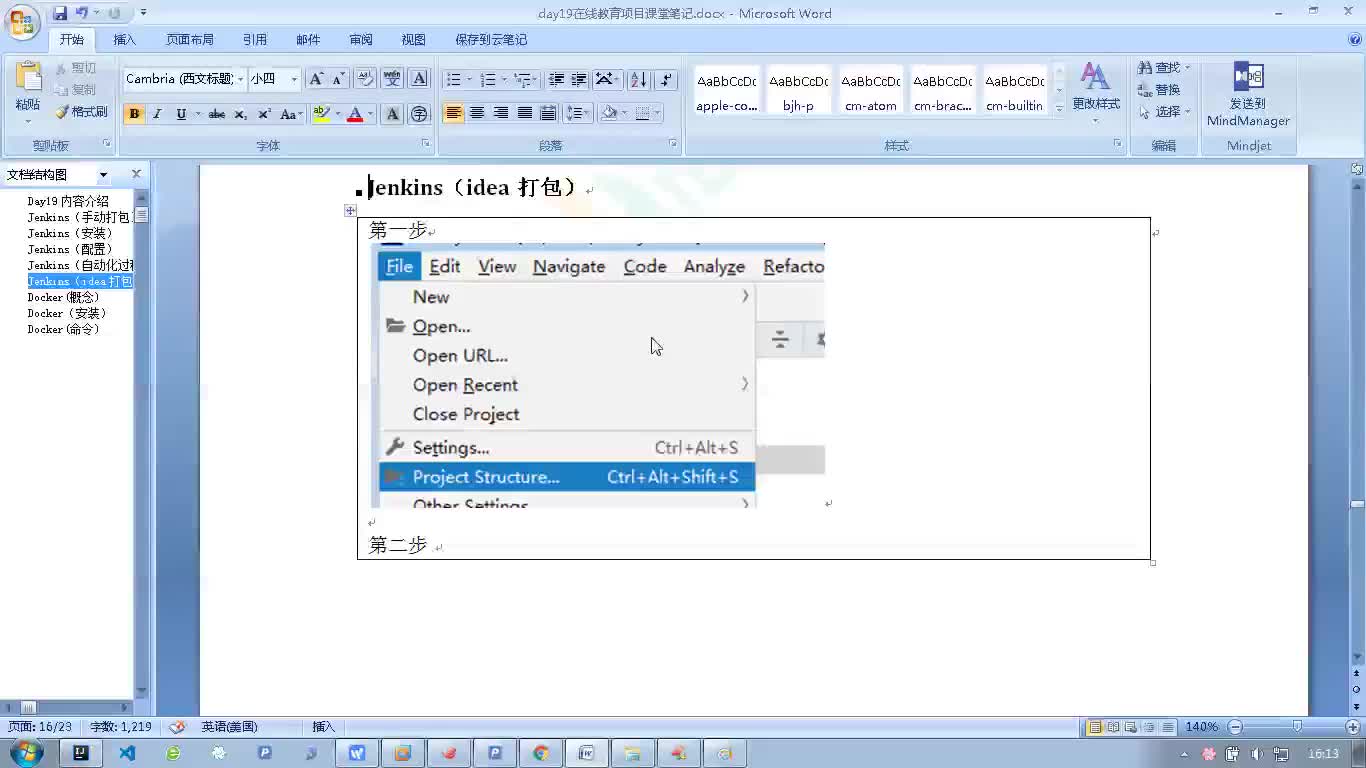Image resolution: width=1366 pixels, height=768 pixels.
Task: Switch to Draft view
Action: (1167, 727)
